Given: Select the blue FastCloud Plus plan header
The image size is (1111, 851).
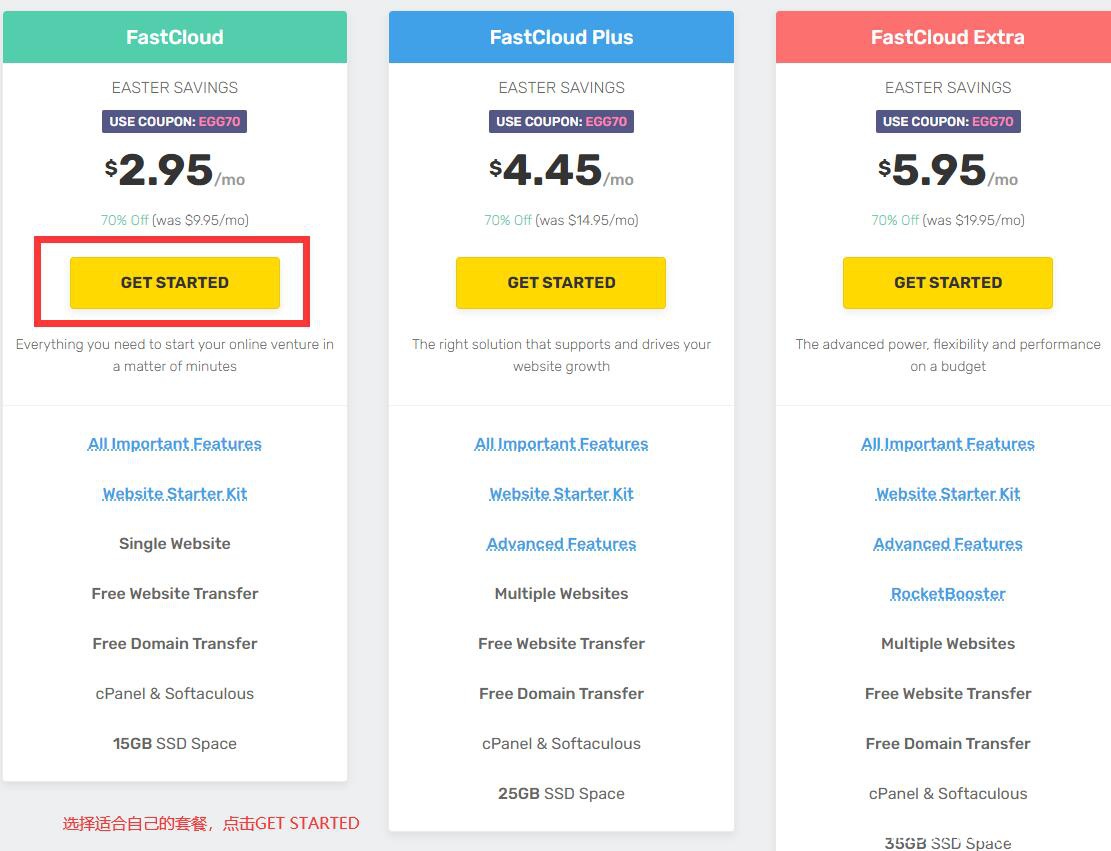Looking at the screenshot, I should pos(561,38).
